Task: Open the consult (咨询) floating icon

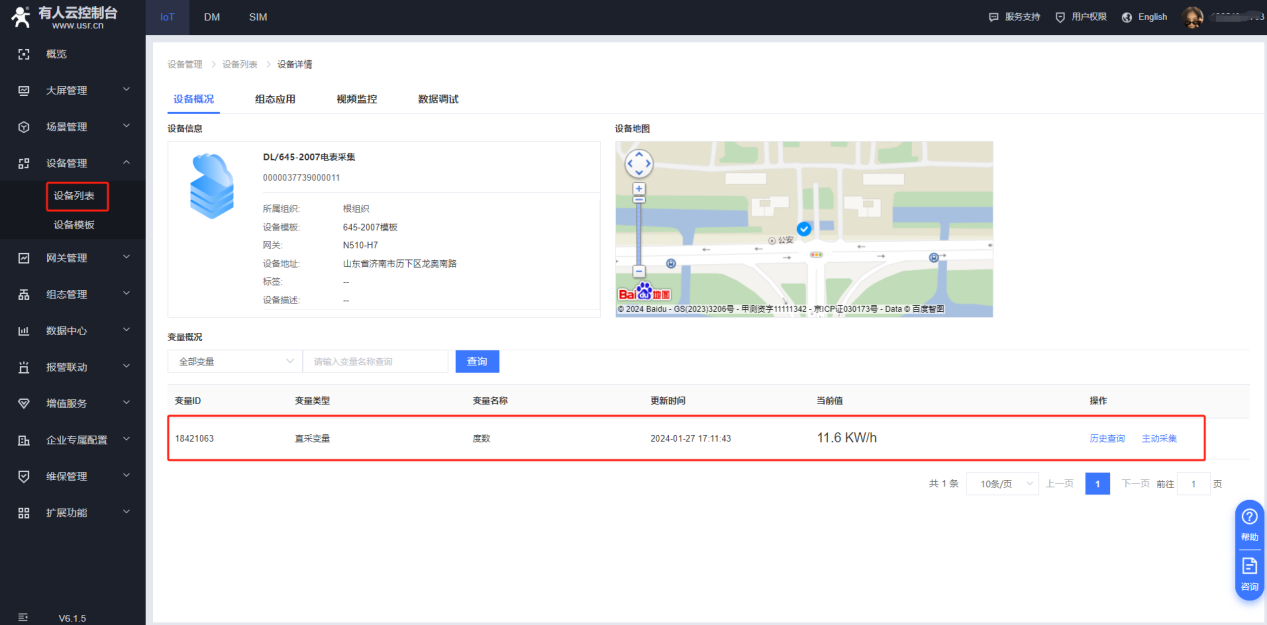Action: (x=1249, y=573)
